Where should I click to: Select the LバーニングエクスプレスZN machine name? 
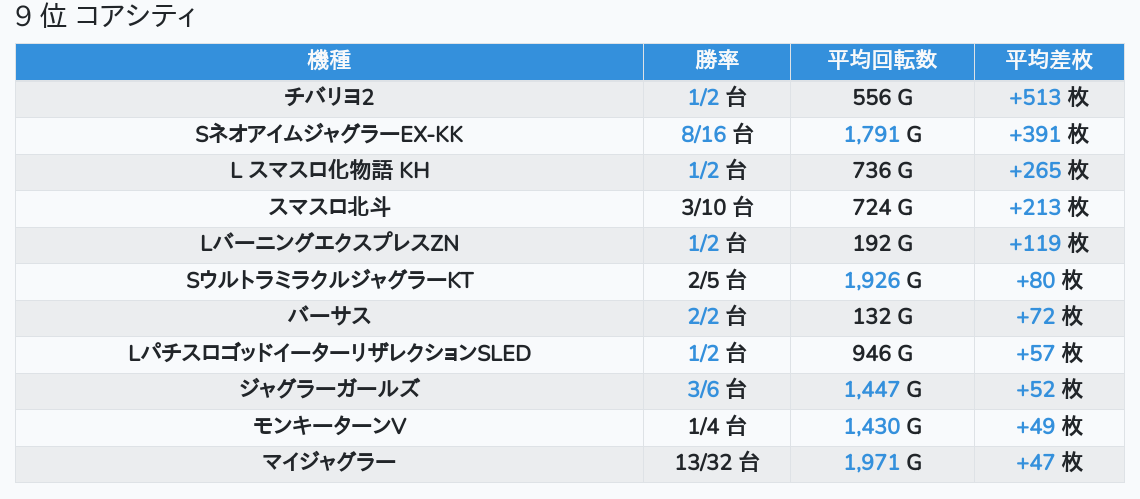pyautogui.click(x=329, y=244)
